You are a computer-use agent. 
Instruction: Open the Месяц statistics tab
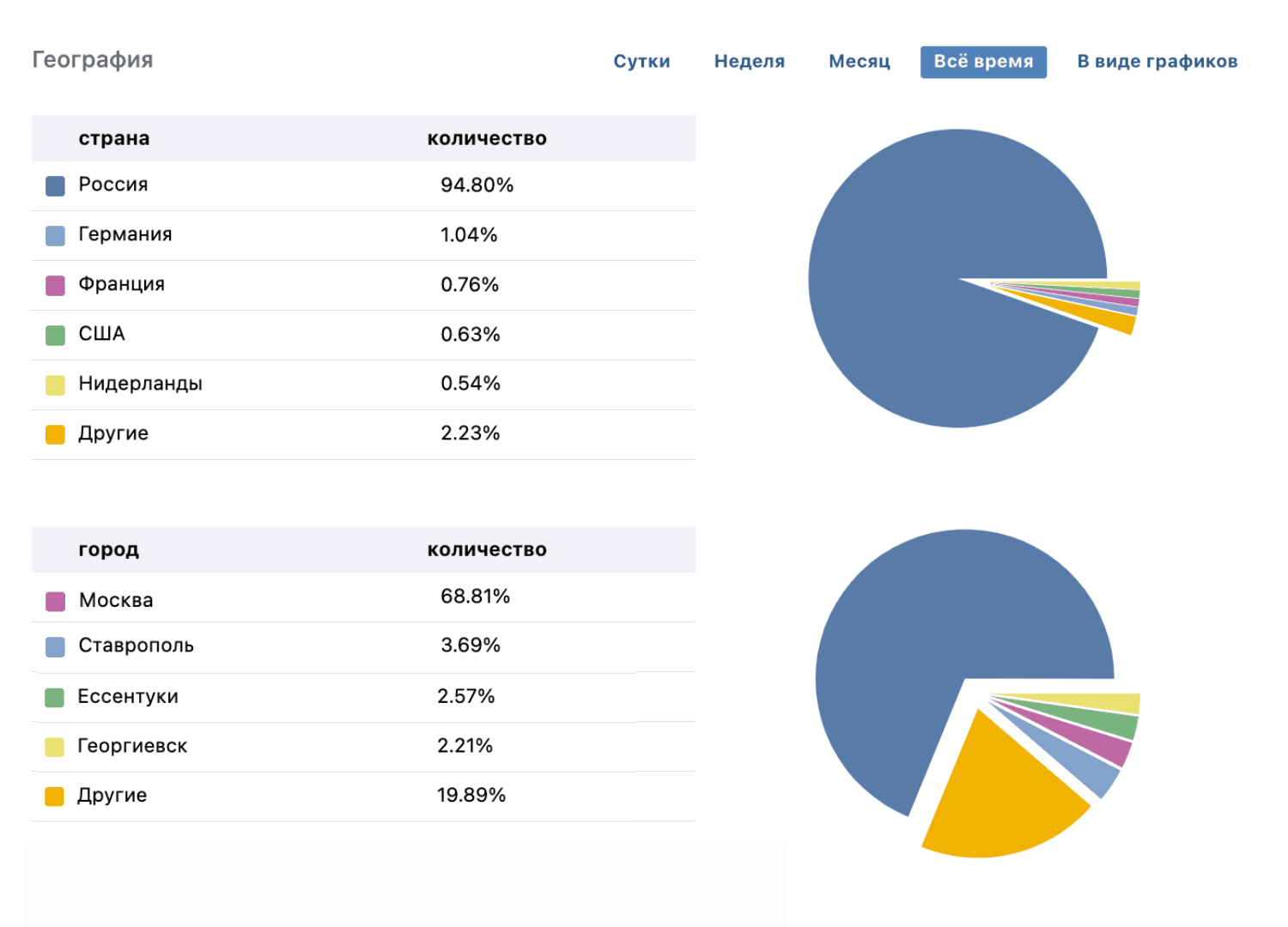tap(859, 62)
